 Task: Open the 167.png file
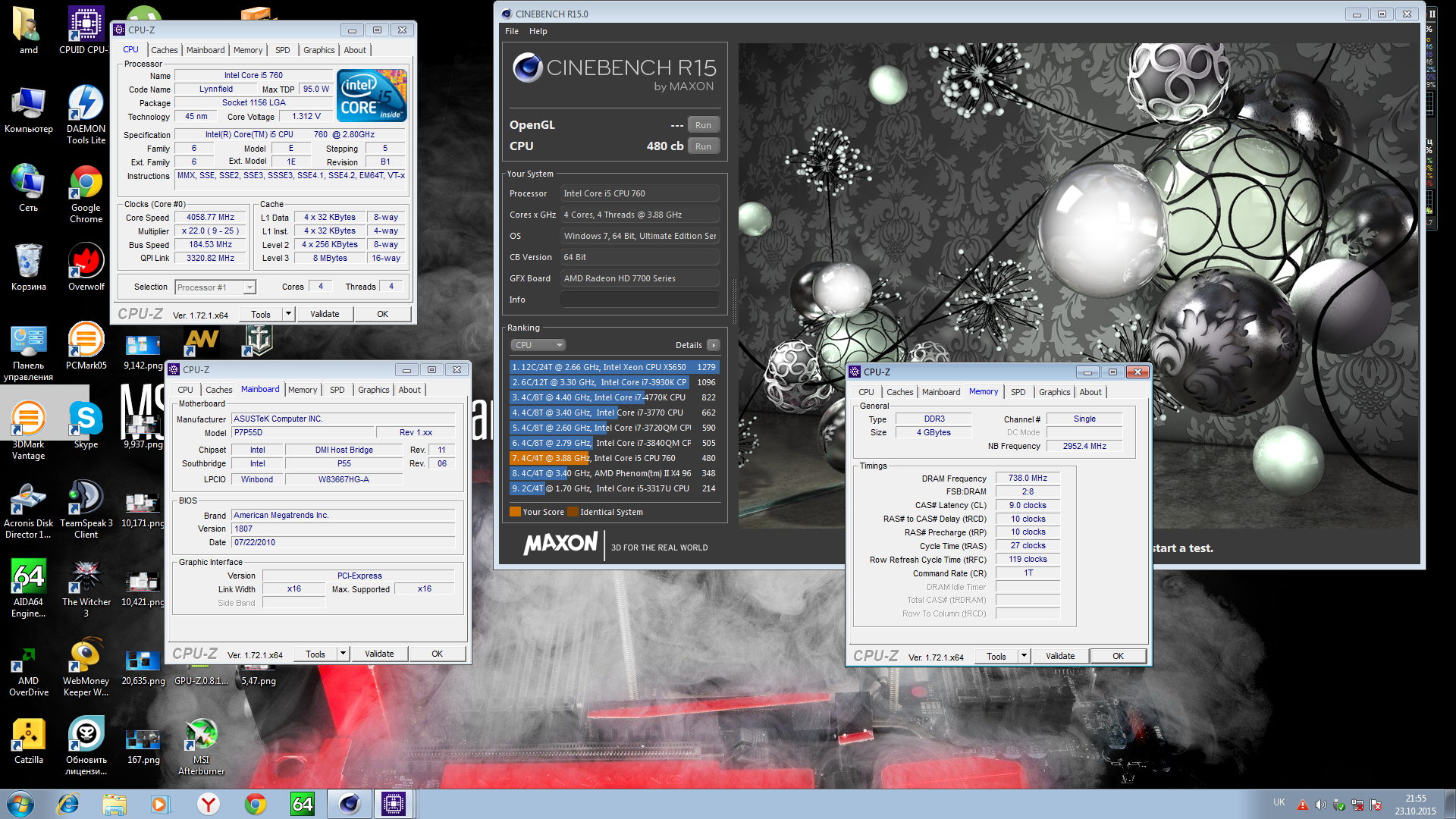[x=143, y=746]
